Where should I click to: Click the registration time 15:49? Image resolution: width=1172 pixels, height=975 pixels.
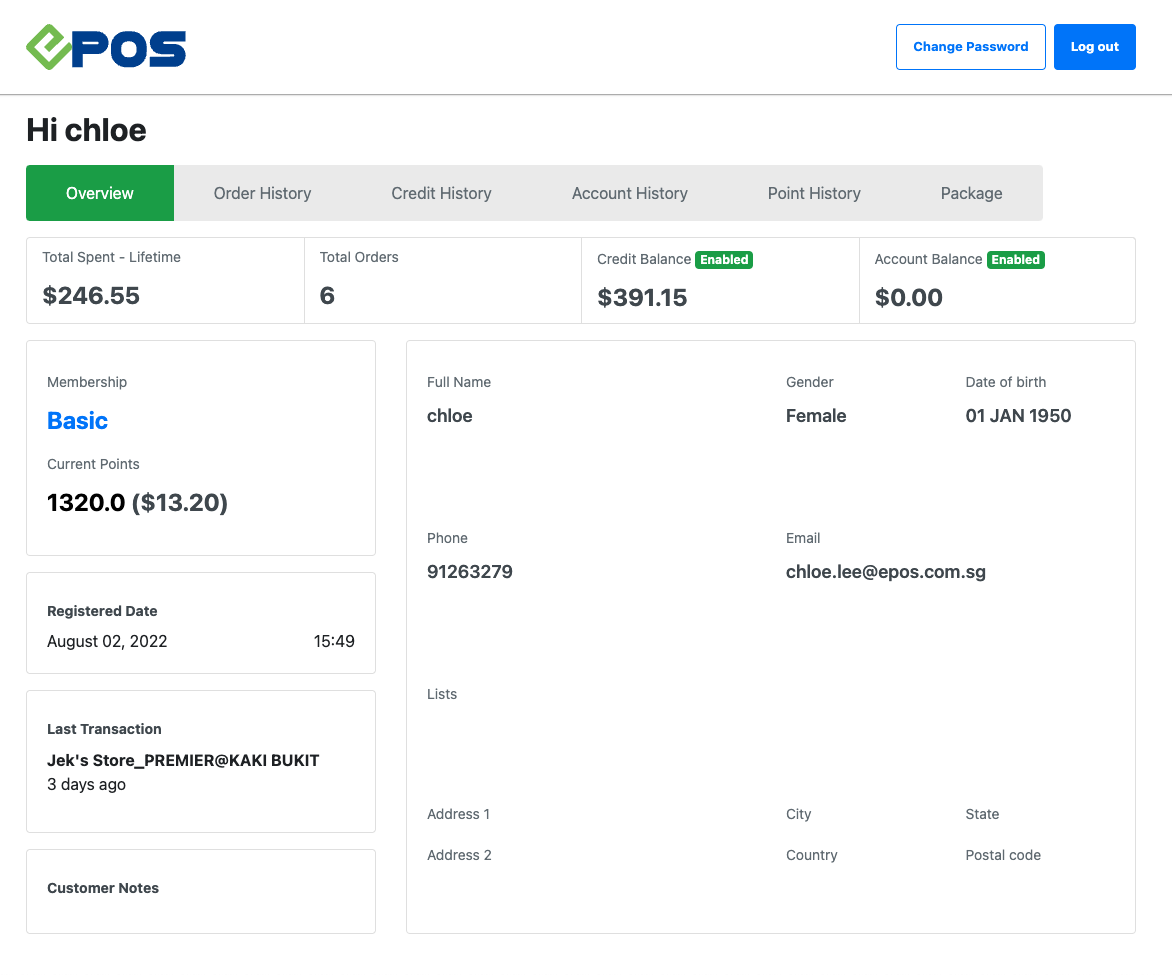pyautogui.click(x=334, y=642)
